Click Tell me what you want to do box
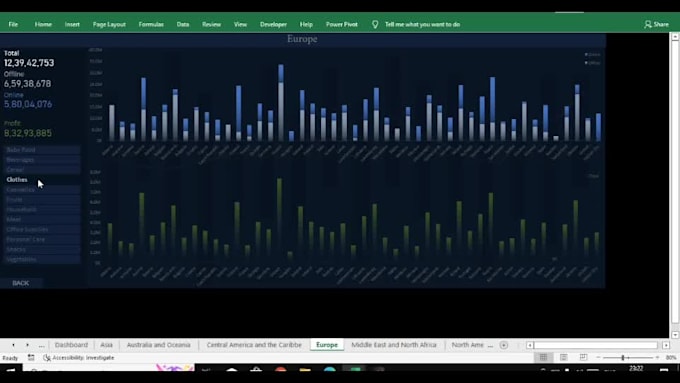 pyautogui.click(x=422, y=24)
